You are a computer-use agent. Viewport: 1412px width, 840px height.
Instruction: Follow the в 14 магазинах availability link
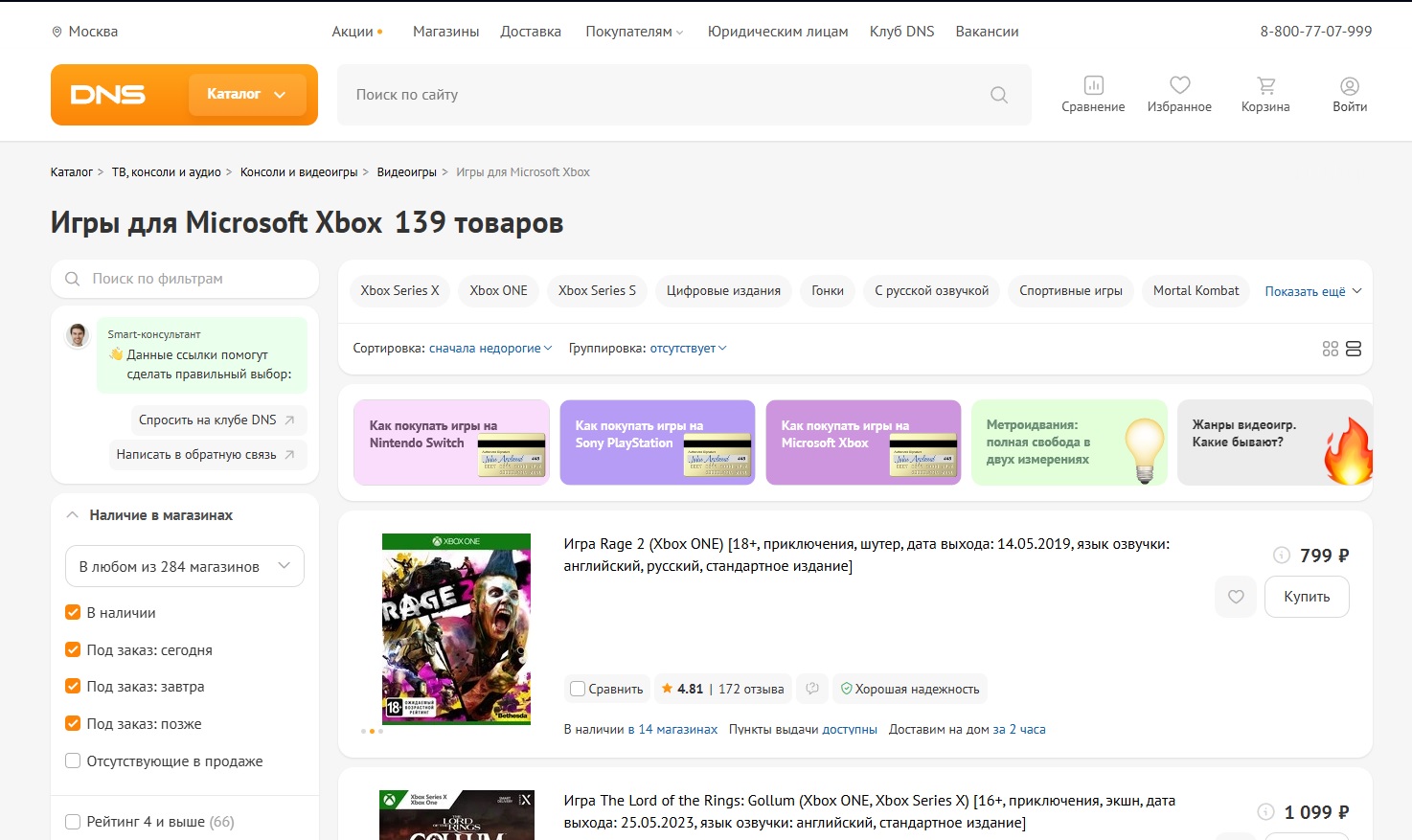[x=672, y=730]
